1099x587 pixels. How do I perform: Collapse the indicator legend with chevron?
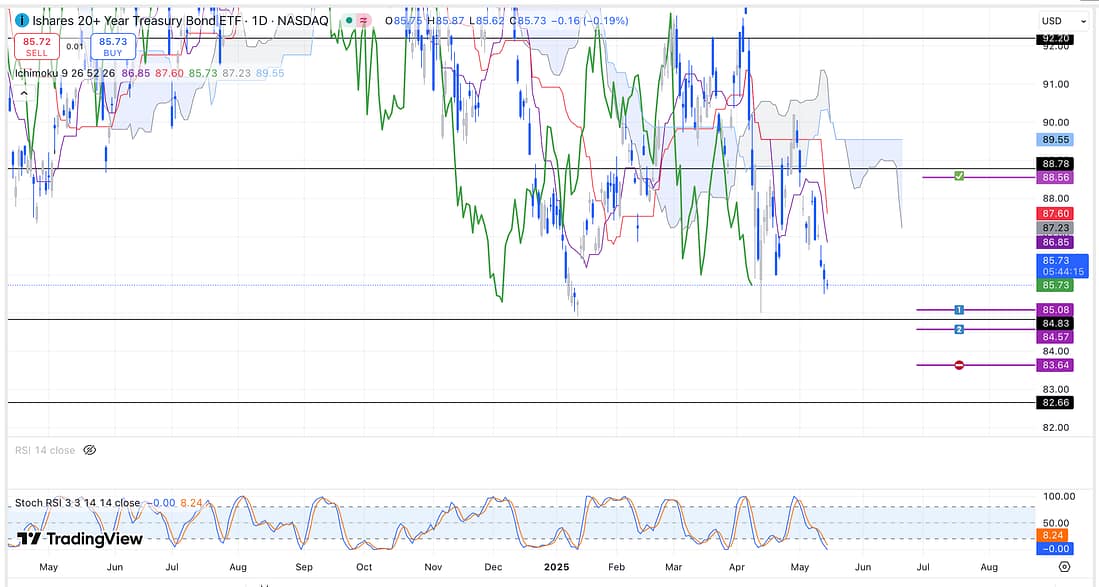coord(21,93)
